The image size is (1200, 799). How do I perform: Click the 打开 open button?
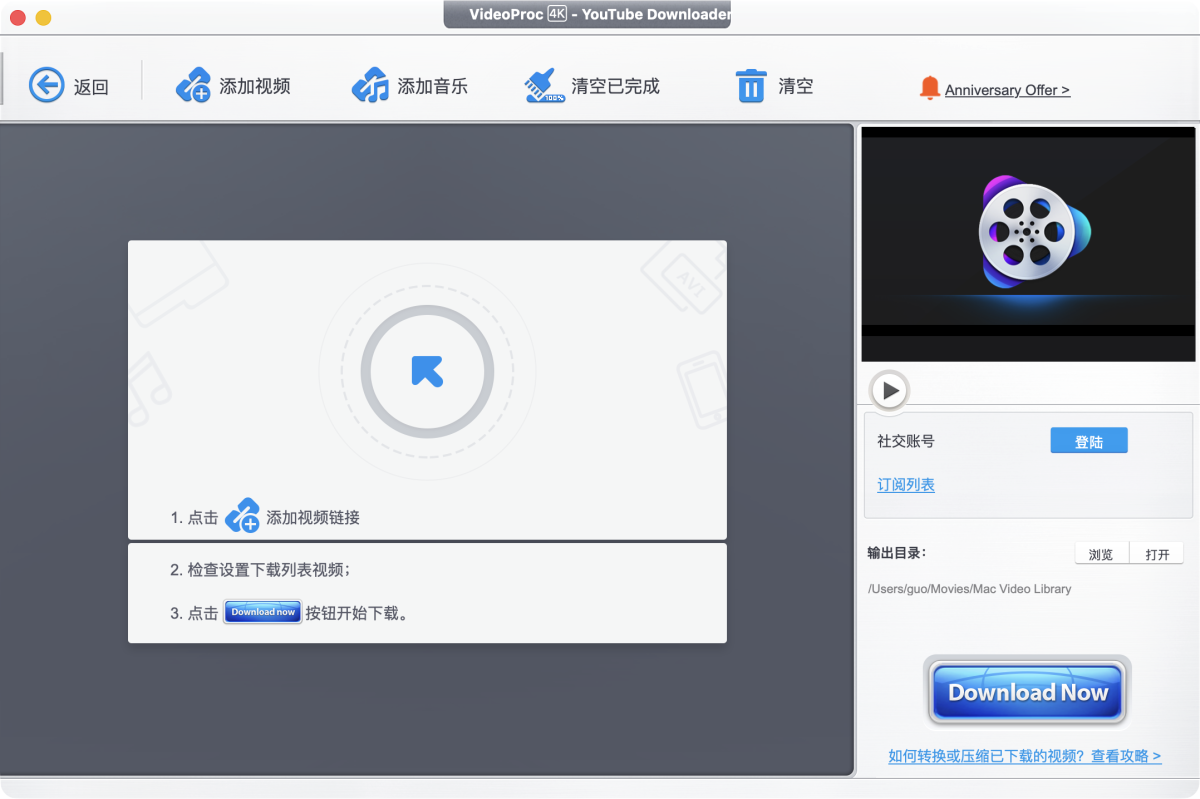(1156, 553)
